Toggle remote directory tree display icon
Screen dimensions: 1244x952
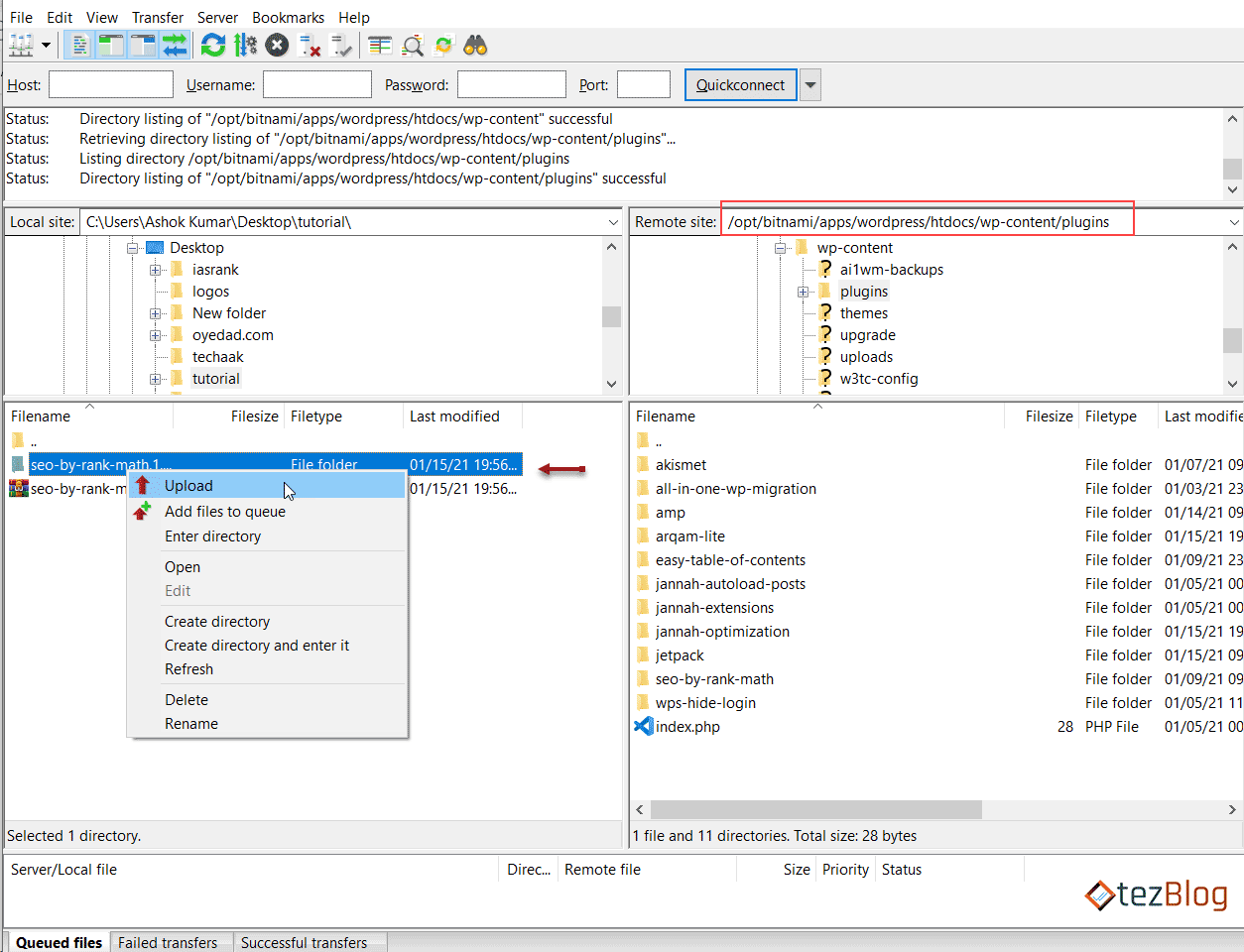coord(144,45)
